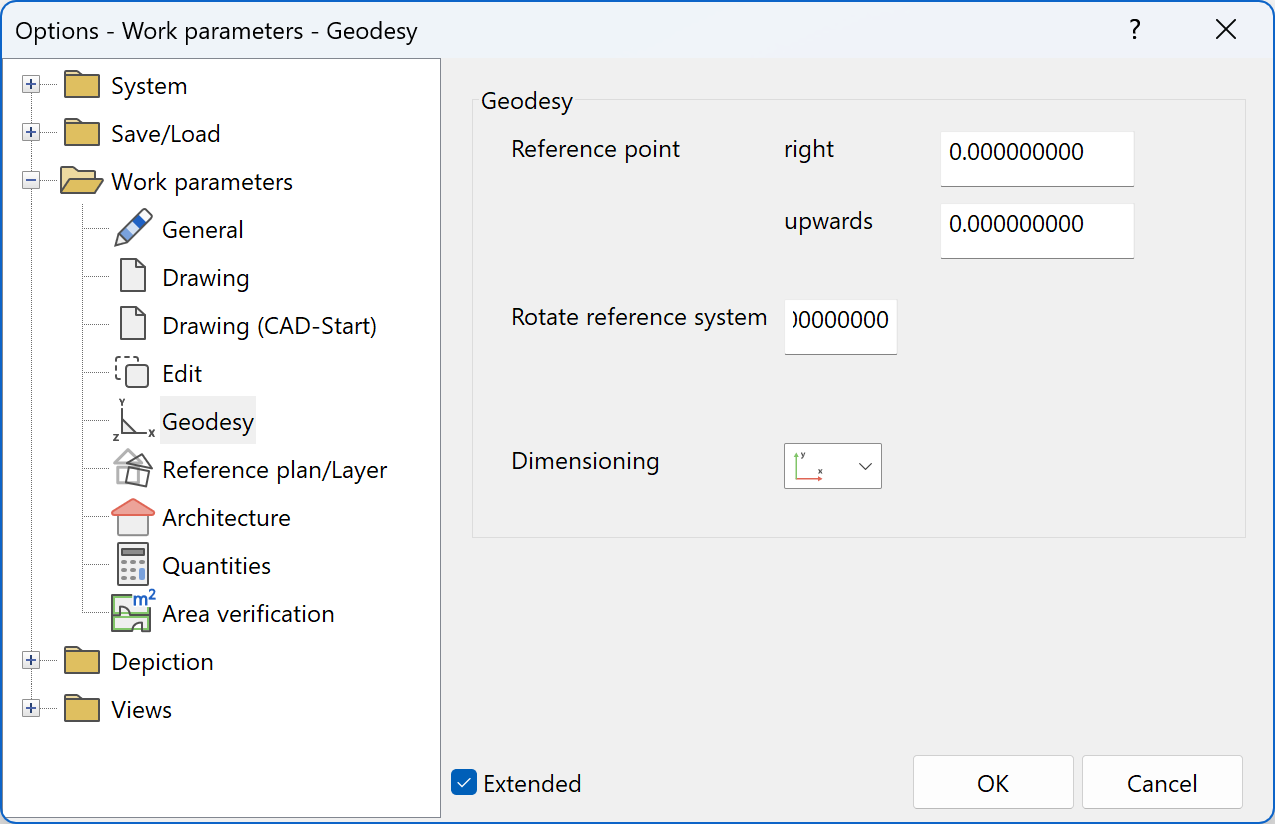Expand the System folder

coord(31,85)
